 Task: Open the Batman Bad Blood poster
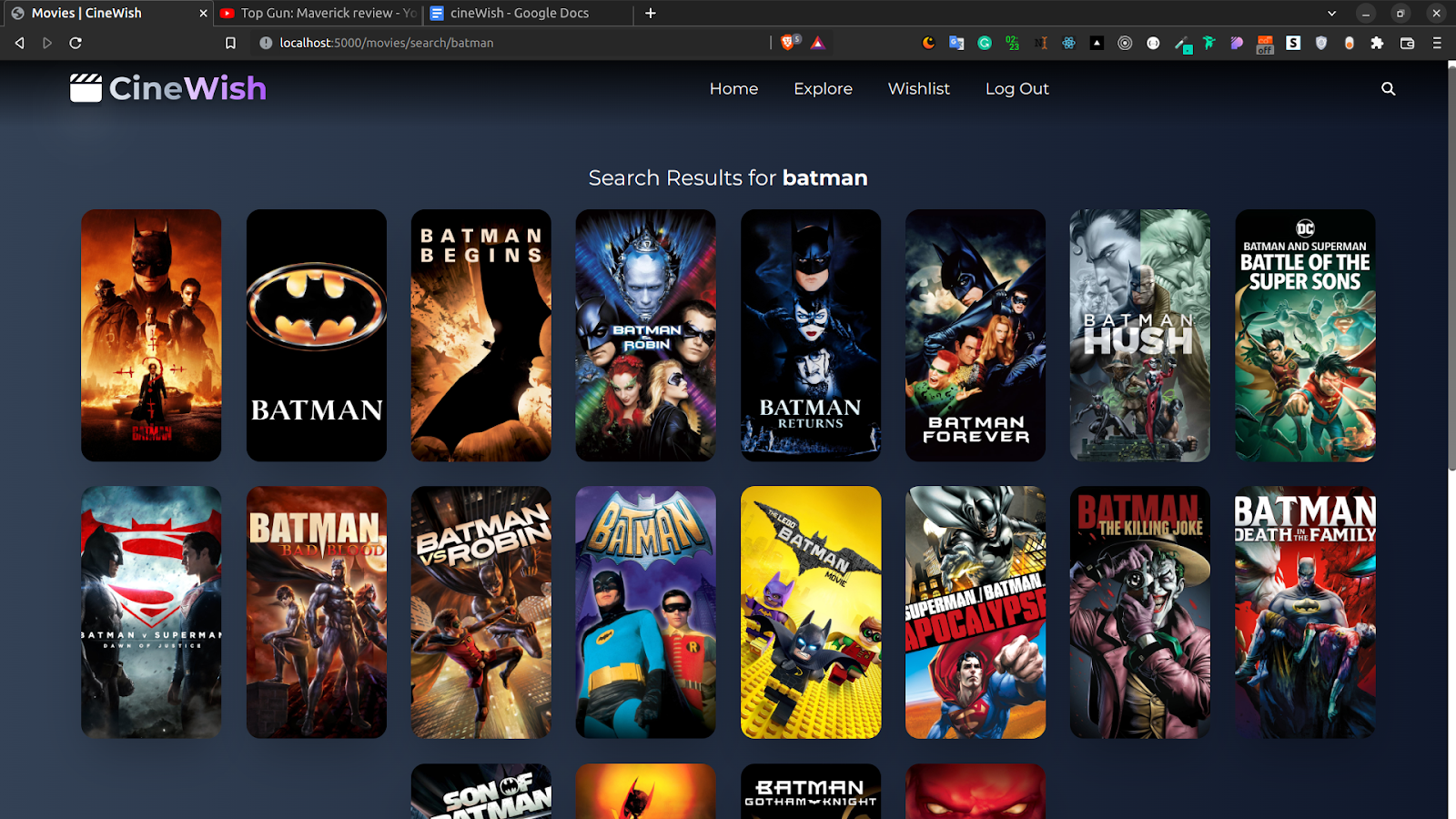click(x=317, y=612)
